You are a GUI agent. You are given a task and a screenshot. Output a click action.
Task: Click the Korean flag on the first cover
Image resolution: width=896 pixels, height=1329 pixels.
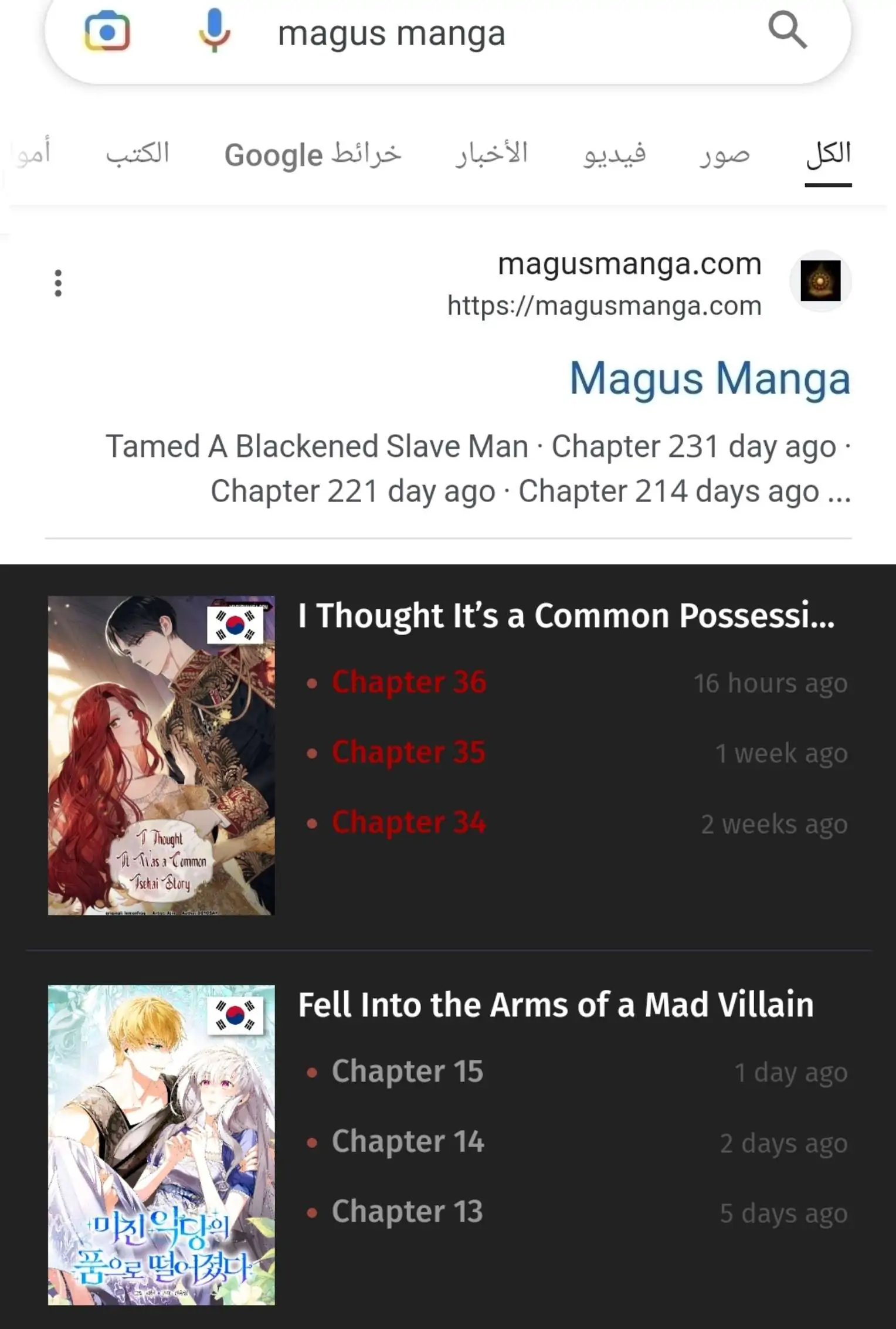(x=235, y=625)
